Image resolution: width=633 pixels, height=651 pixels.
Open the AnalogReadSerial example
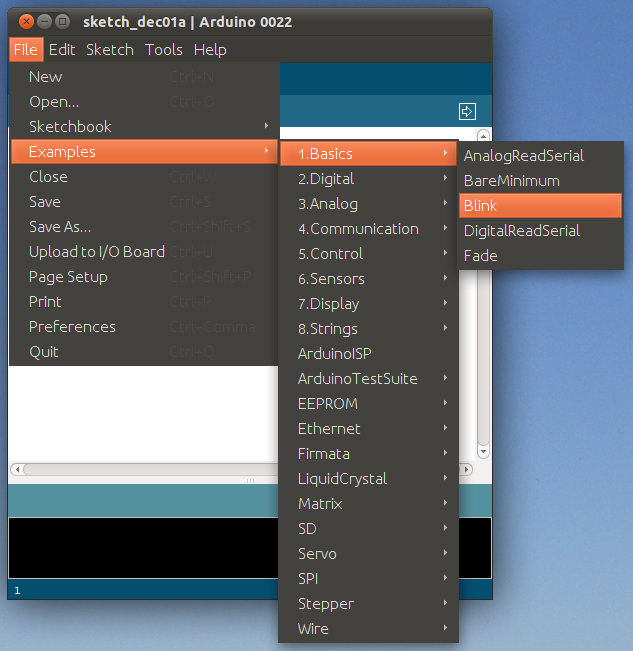tap(541, 155)
